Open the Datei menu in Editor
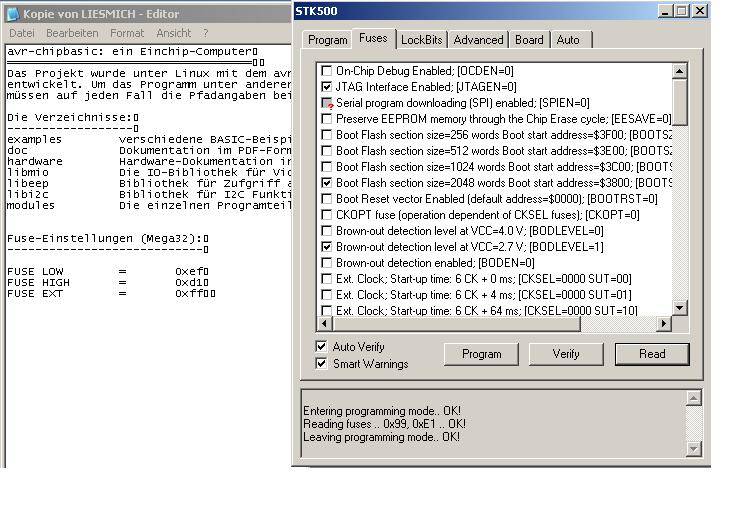The image size is (750, 525). click(x=21, y=33)
